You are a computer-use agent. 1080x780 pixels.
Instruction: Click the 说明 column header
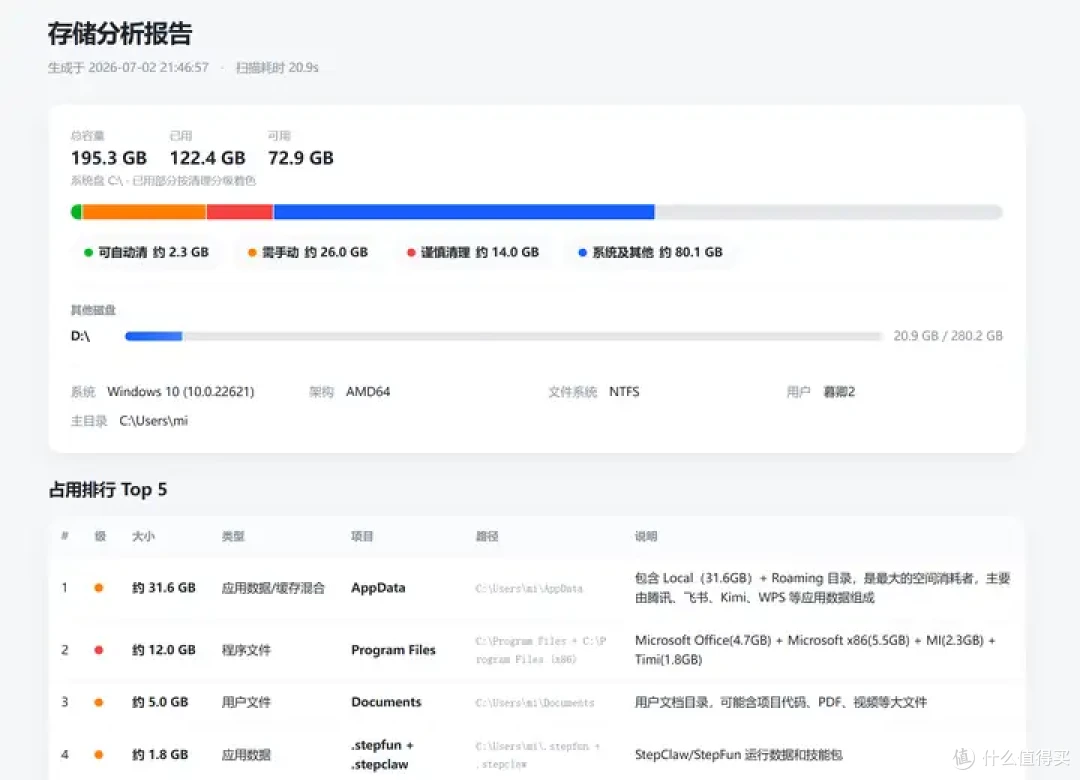click(646, 536)
